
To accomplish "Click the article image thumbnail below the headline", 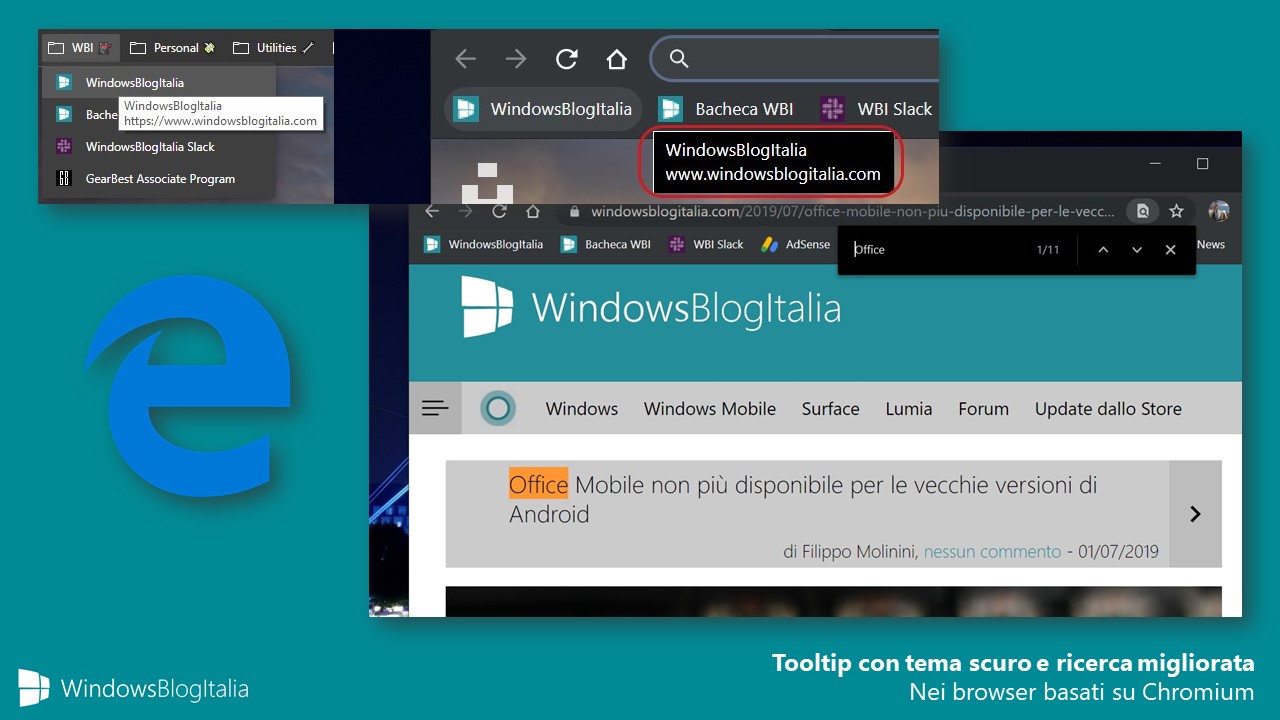I will (x=834, y=601).
